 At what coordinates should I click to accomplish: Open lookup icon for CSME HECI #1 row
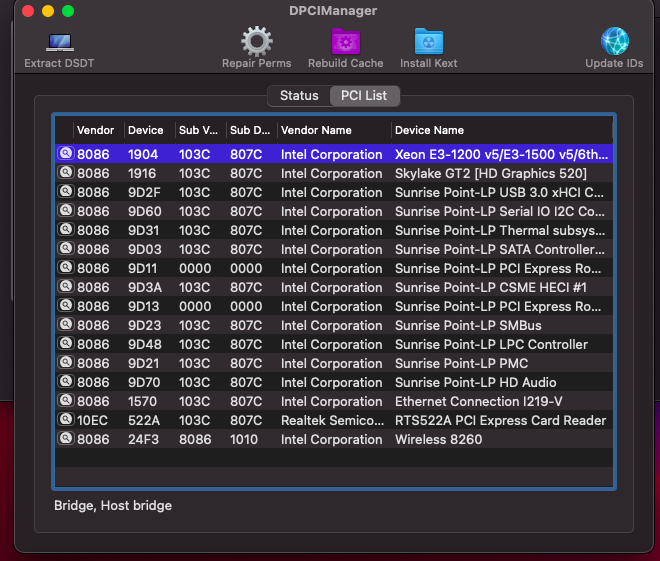click(66, 286)
